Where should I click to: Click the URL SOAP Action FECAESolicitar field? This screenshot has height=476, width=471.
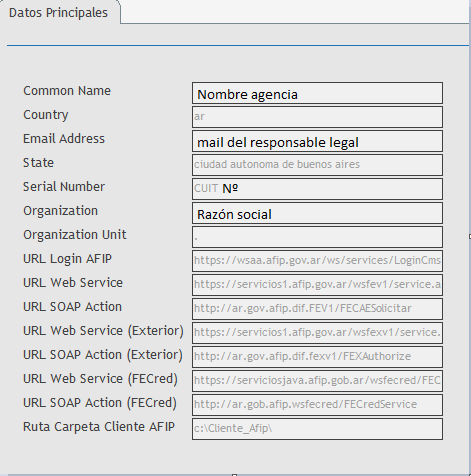317,309
